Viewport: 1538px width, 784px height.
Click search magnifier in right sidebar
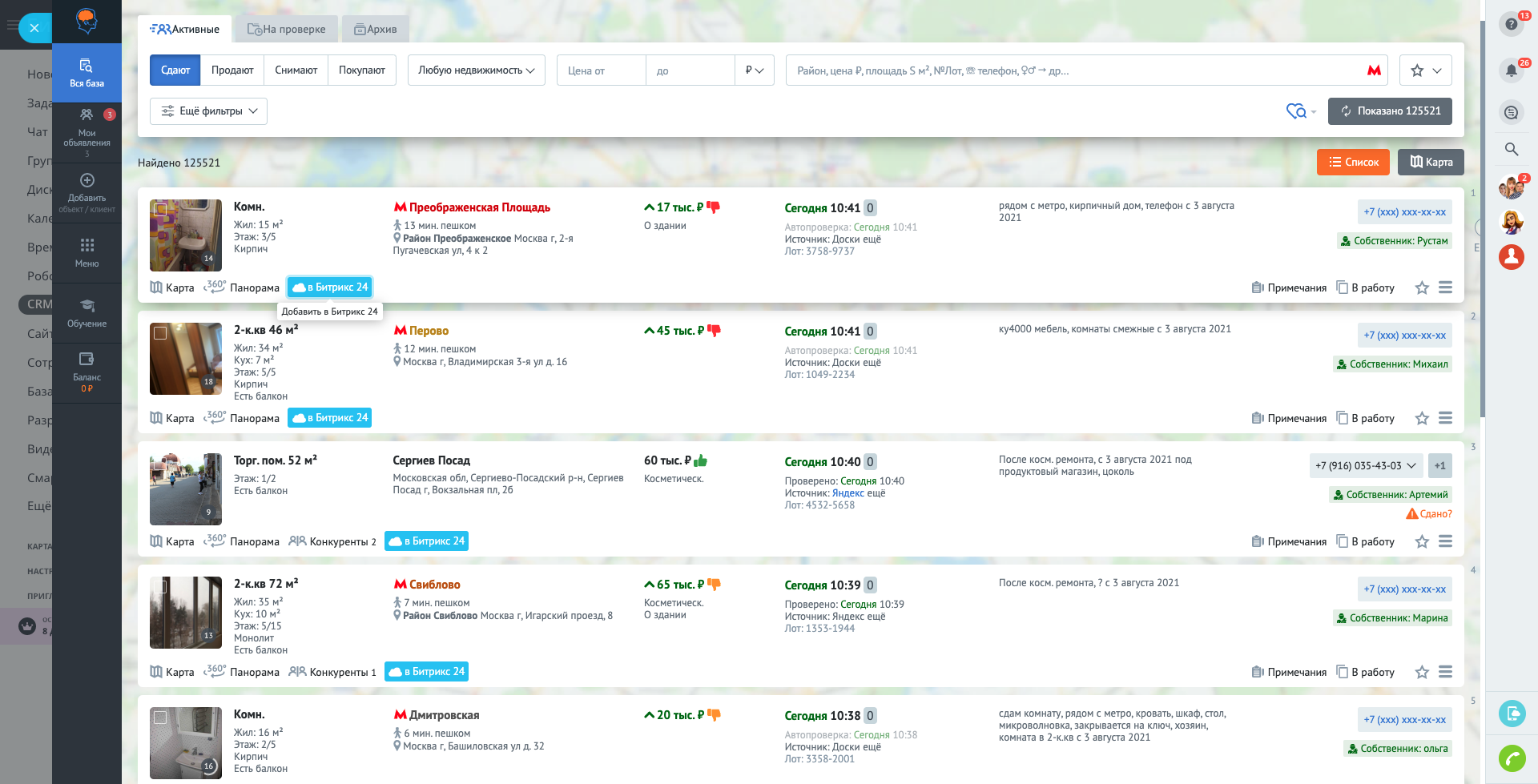(1512, 149)
